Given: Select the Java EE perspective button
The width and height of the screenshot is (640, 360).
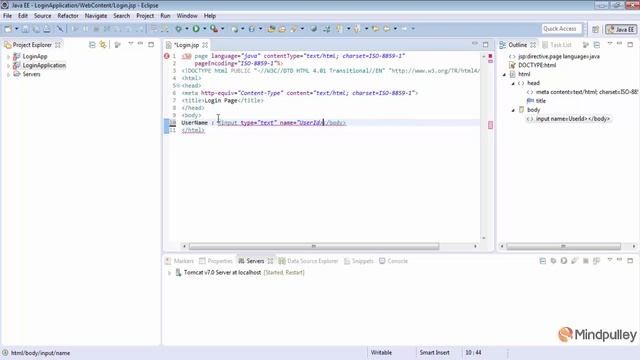Looking at the screenshot, I should 621,29.
